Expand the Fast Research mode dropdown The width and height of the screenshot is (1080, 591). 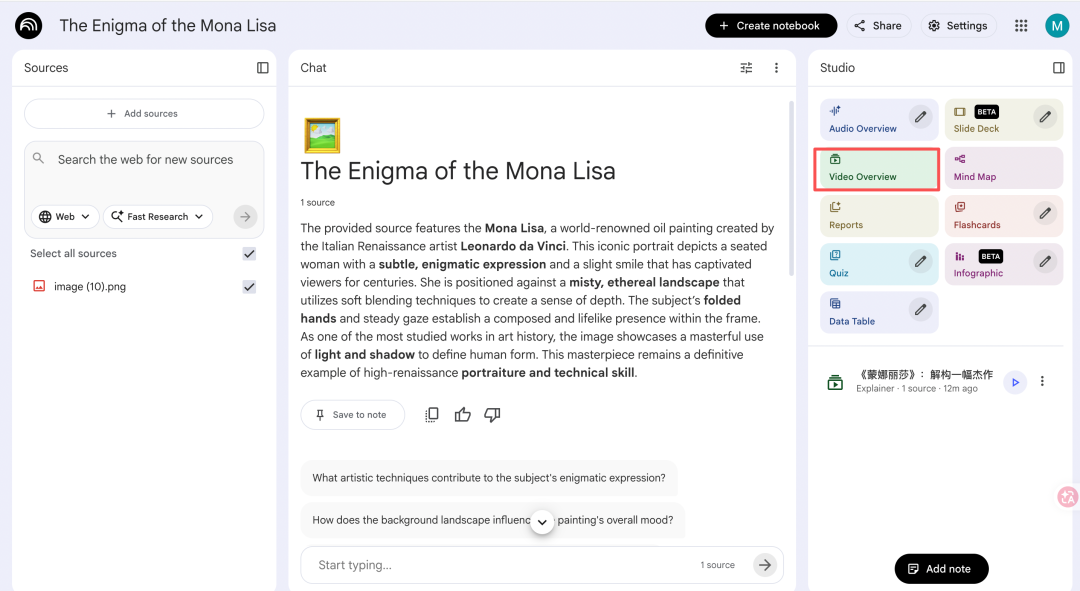158,216
